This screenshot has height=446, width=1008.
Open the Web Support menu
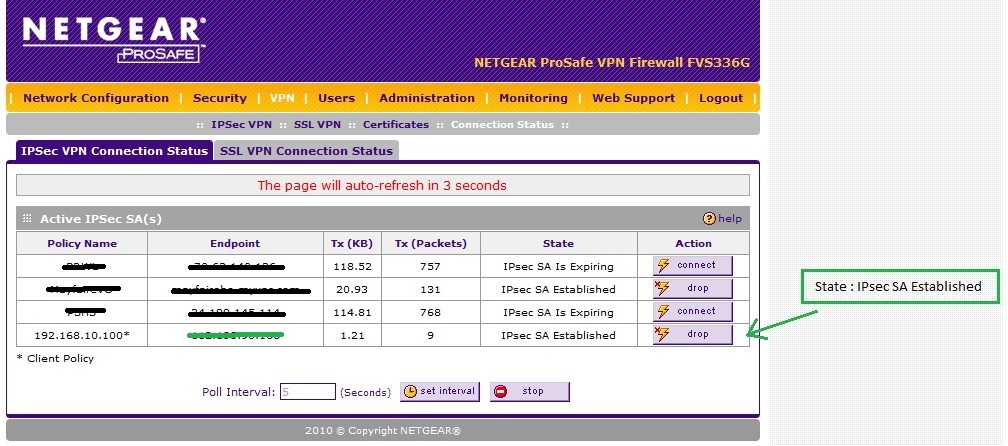633,98
